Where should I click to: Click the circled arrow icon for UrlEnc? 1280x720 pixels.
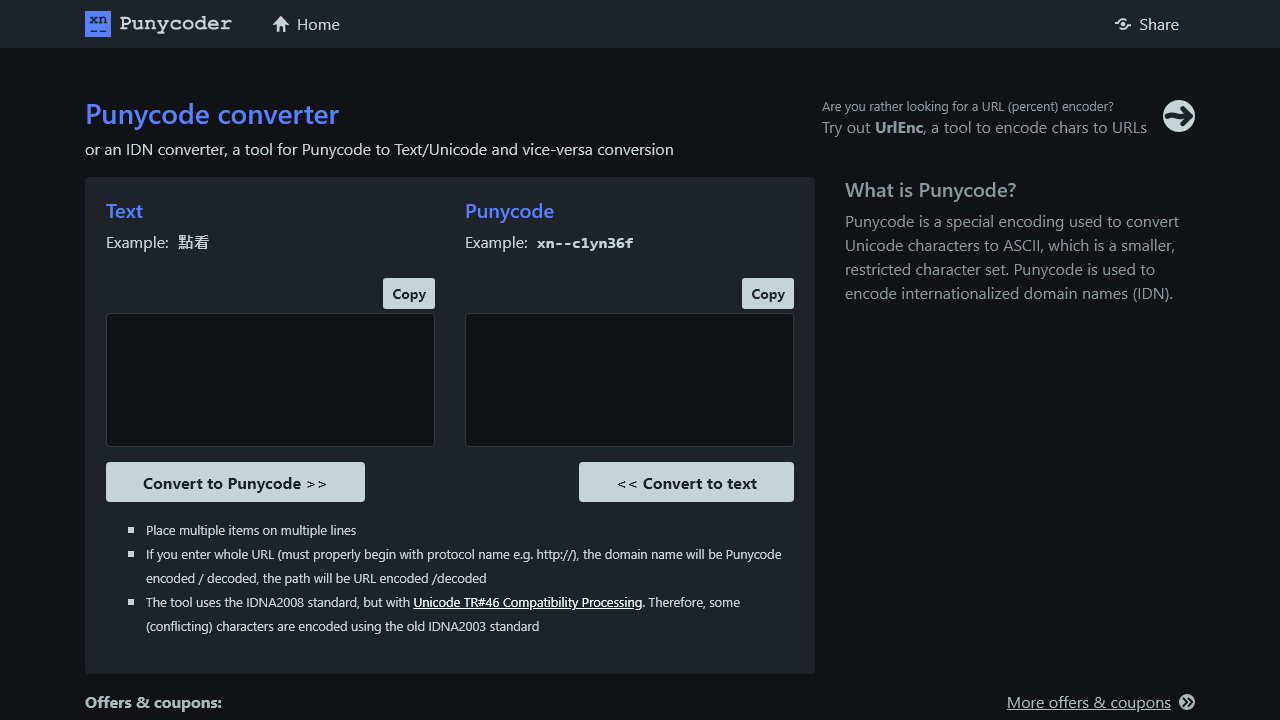point(1179,116)
